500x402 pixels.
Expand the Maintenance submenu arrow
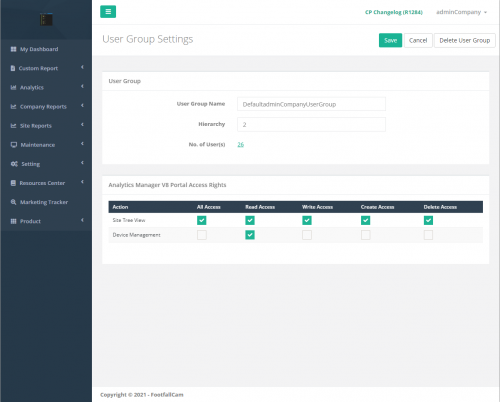[82, 144]
